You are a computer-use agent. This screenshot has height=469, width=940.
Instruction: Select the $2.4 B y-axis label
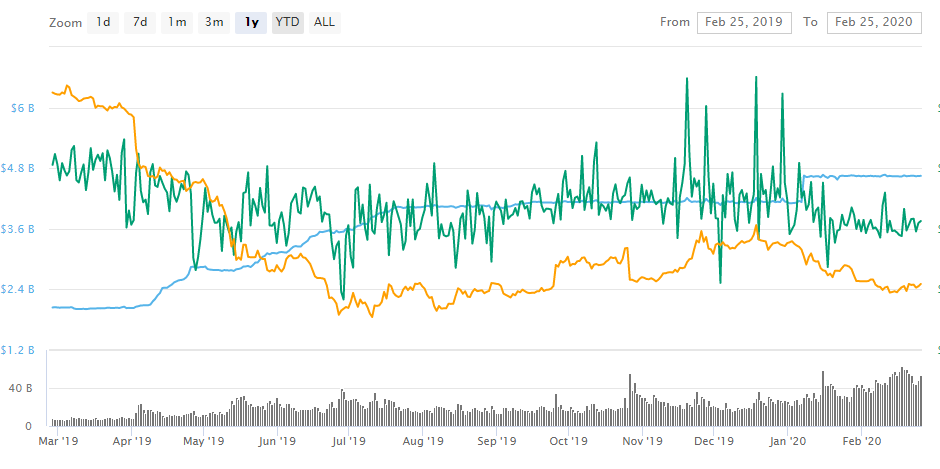[x=20, y=289]
